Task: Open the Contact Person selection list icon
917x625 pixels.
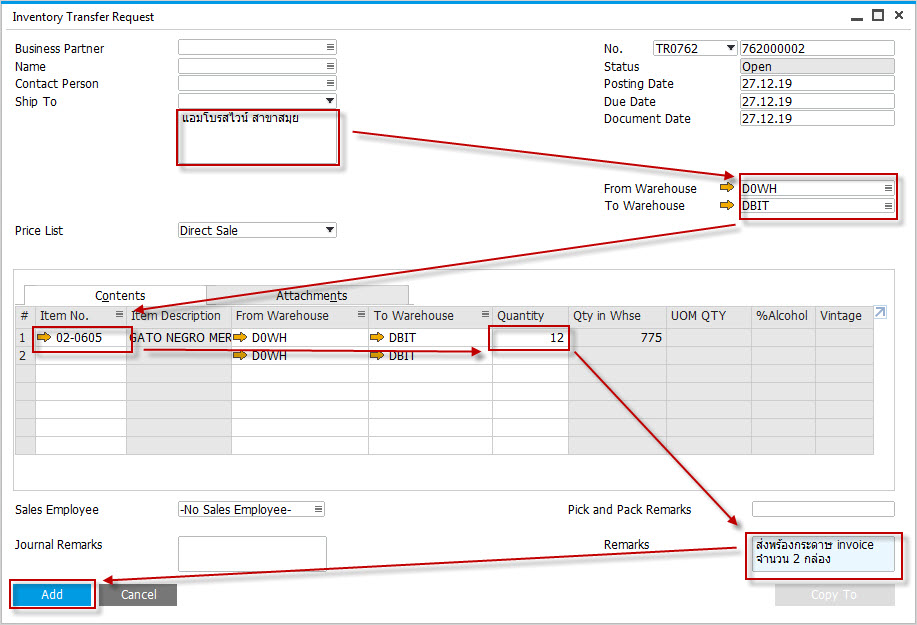Action: pos(330,83)
